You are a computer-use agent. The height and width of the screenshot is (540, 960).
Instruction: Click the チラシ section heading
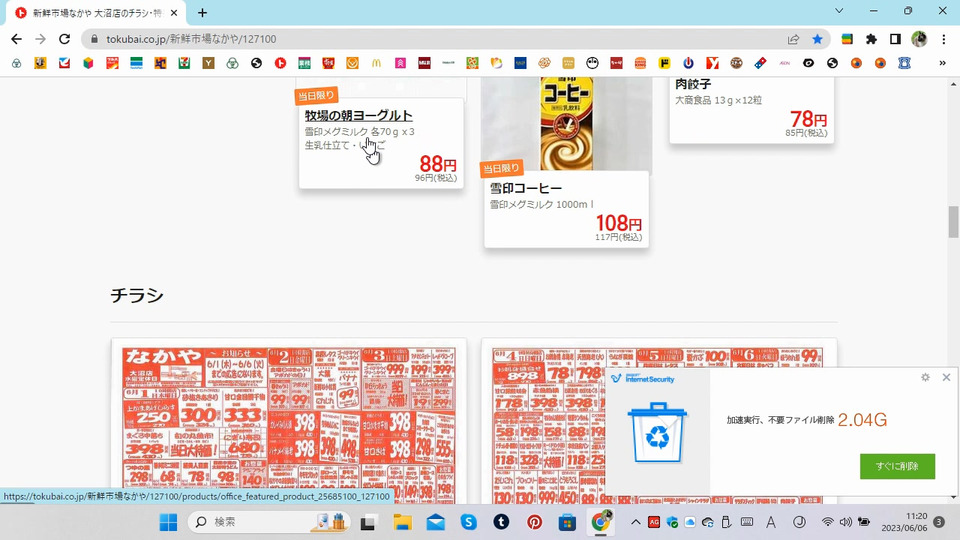click(137, 296)
